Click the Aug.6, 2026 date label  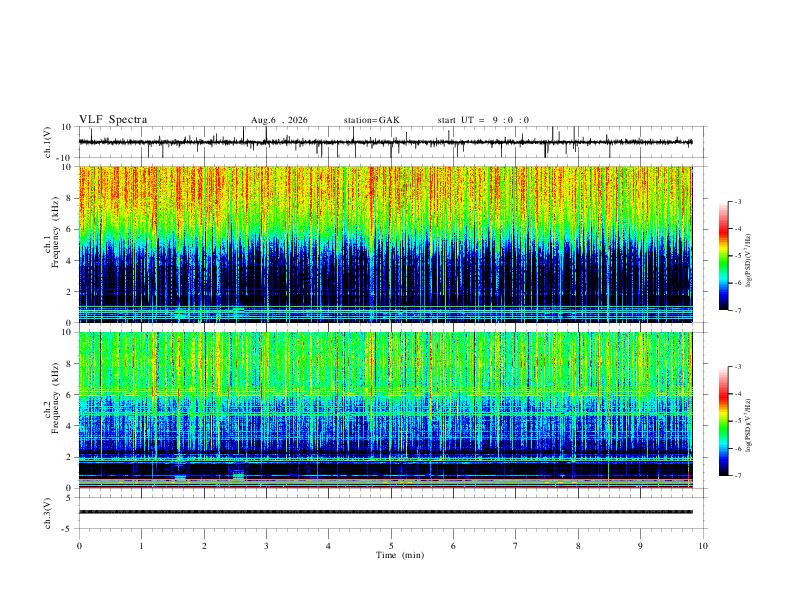pos(279,120)
